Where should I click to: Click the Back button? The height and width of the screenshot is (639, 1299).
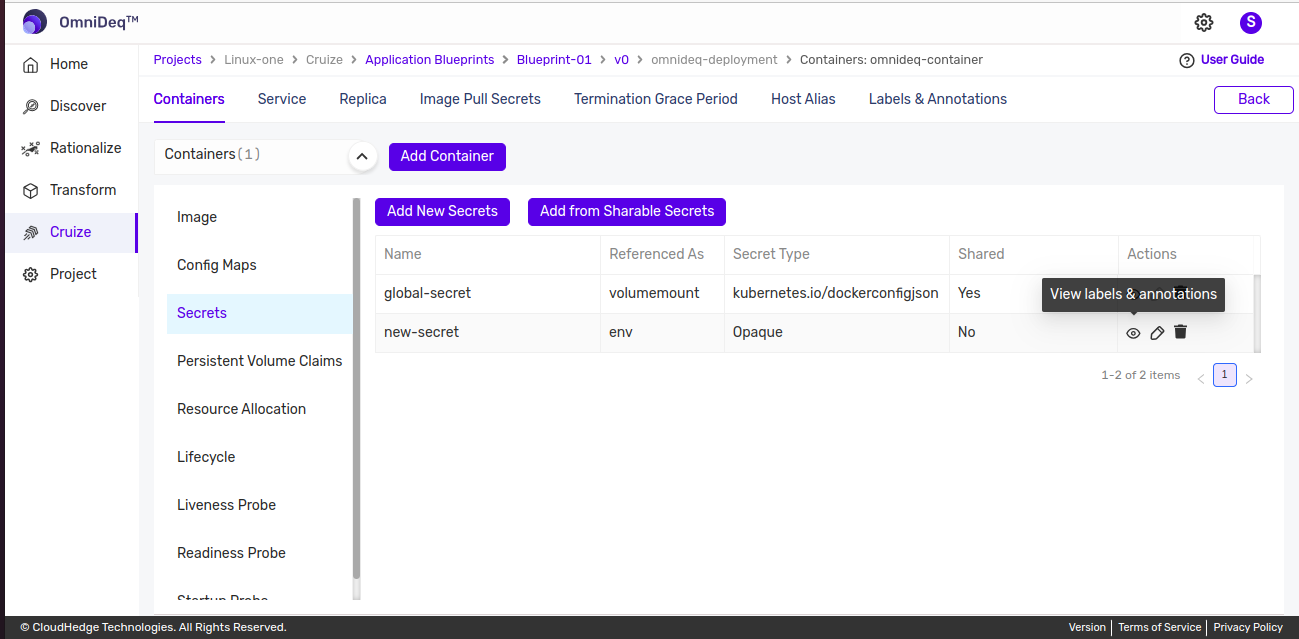tap(1253, 99)
